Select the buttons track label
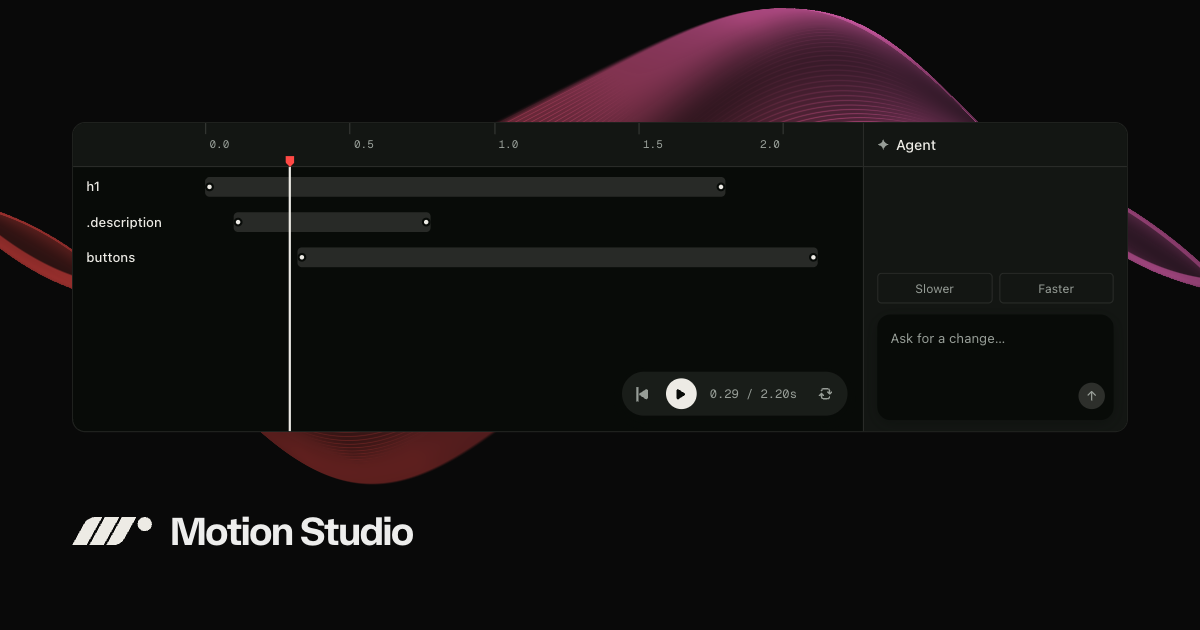The height and width of the screenshot is (630, 1200). 111,257
